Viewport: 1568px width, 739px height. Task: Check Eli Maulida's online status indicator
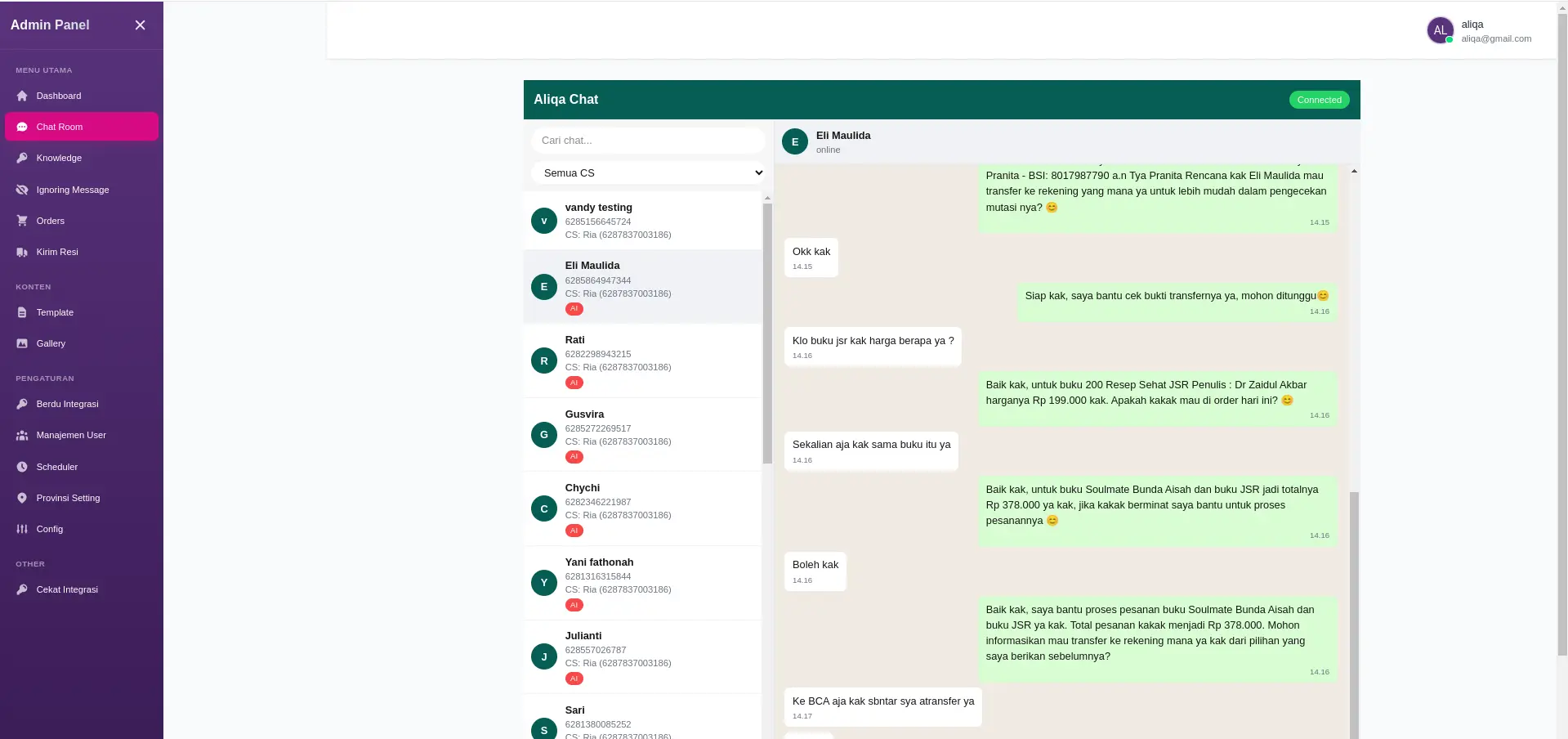[828, 150]
